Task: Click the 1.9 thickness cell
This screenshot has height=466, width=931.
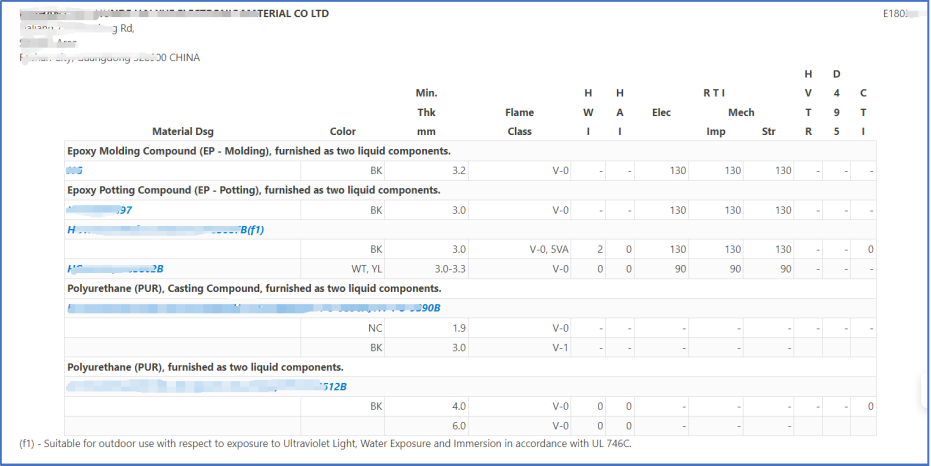Action: tap(426, 328)
